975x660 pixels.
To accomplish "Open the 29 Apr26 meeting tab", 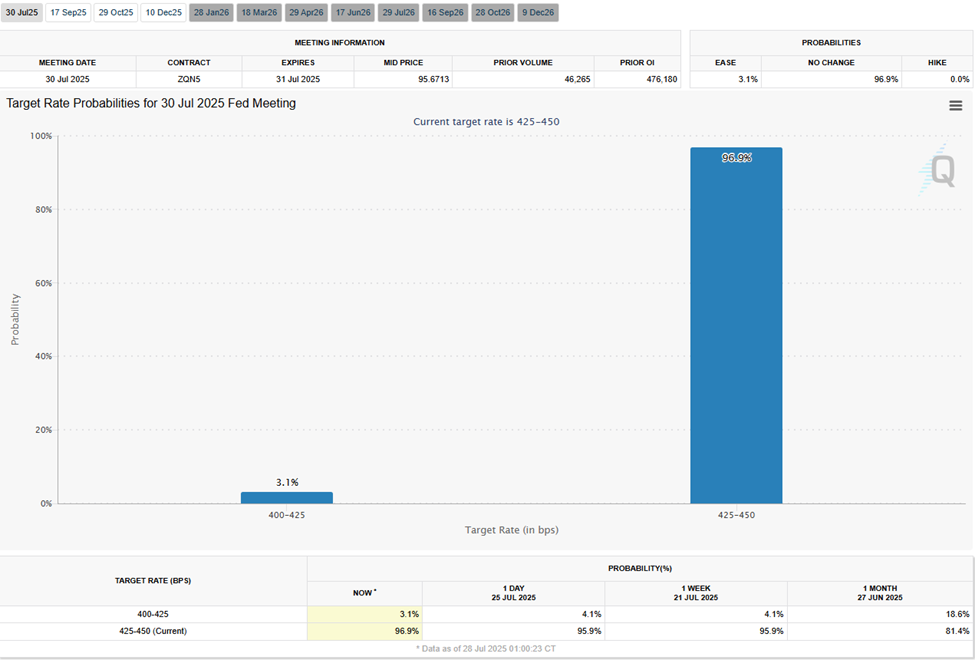I will (305, 12).
